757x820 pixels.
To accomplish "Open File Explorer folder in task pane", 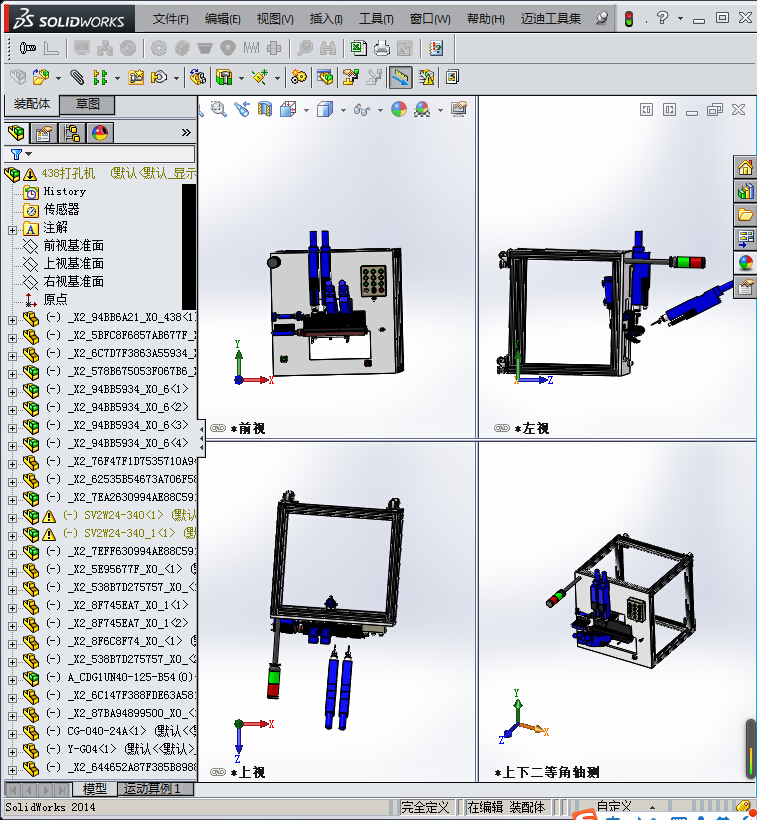I will (745, 215).
